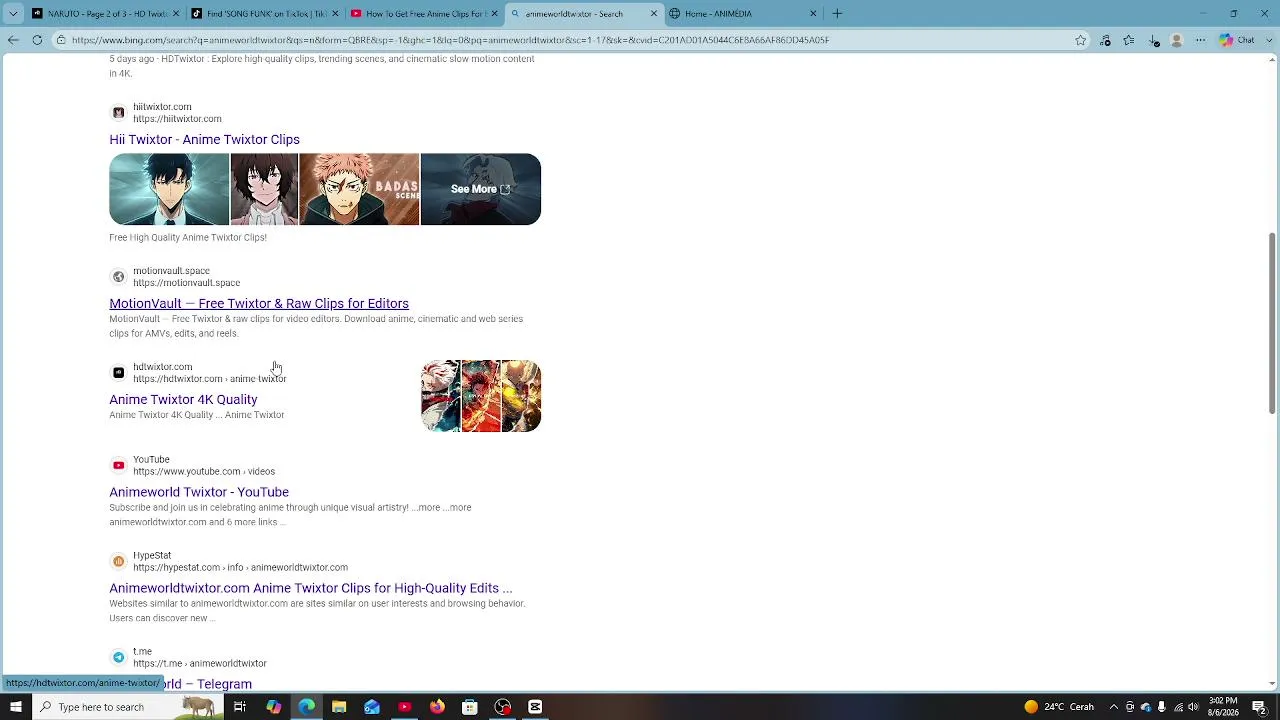Click the hdtwixtor.com site favicon
This screenshot has height=720, width=1280.
tap(118, 373)
